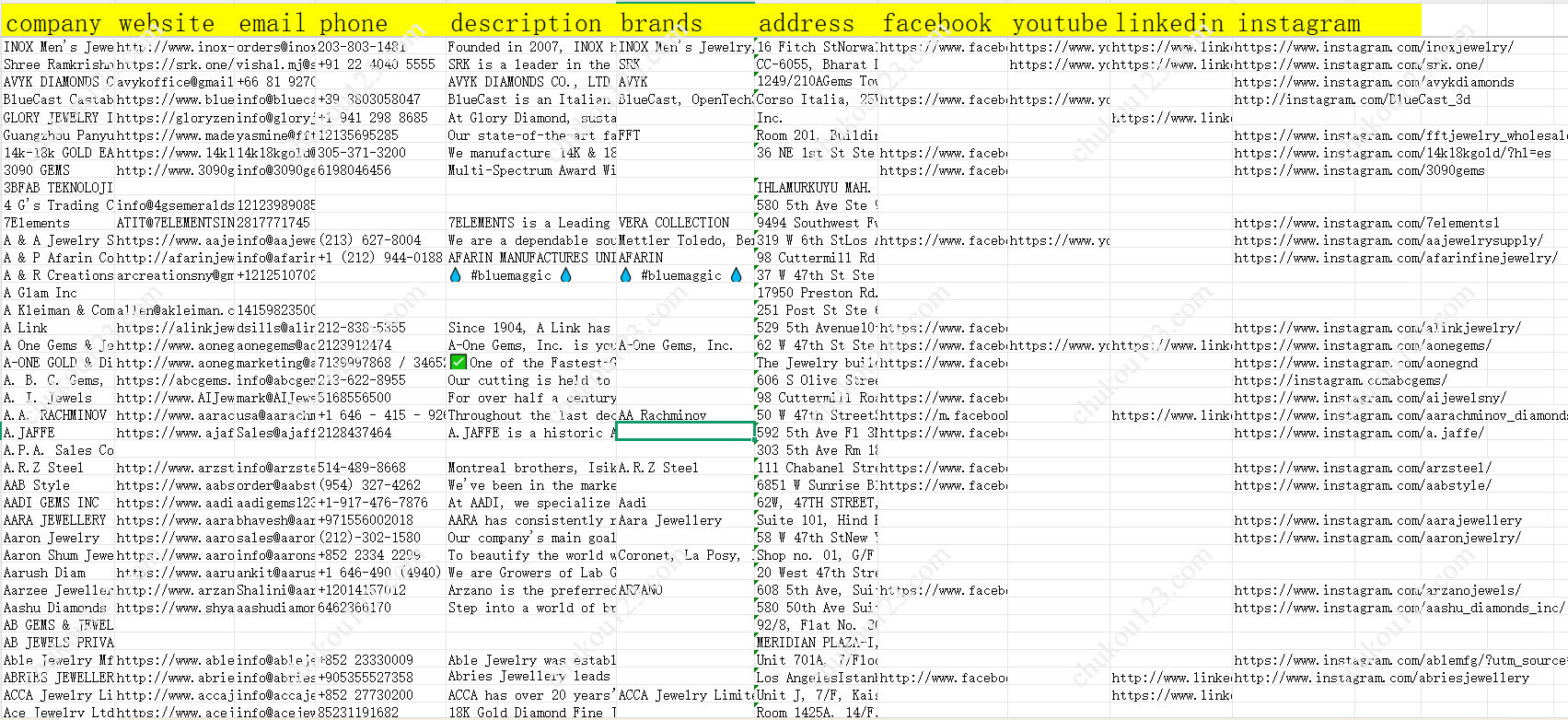Click address cell 'MERIDIAN PLAZA-I,'

[817, 643]
